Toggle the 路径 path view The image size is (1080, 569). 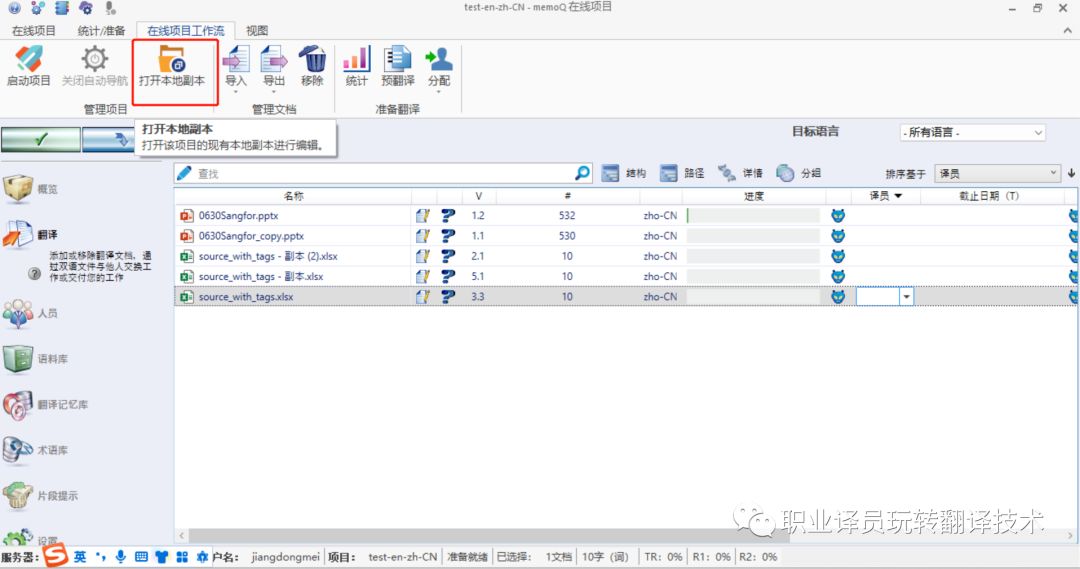coord(682,173)
